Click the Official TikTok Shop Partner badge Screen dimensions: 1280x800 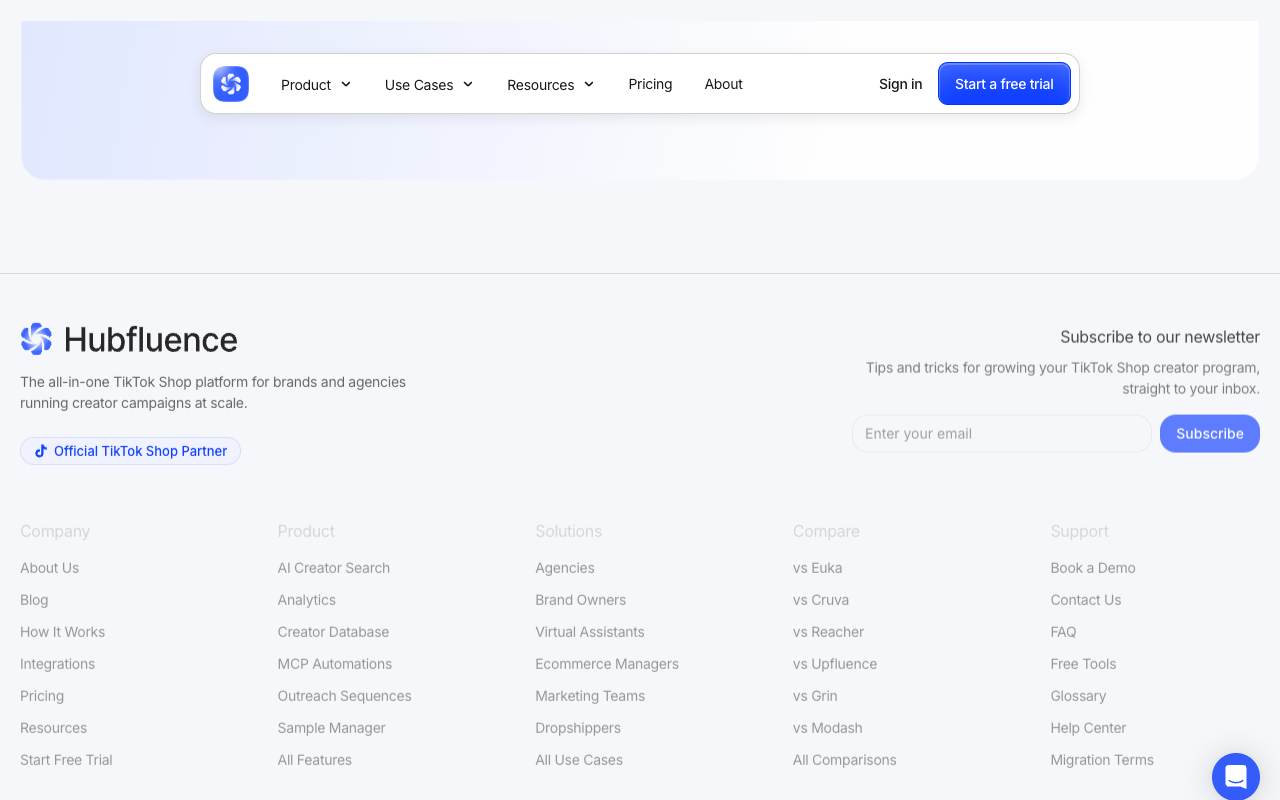[130, 451]
